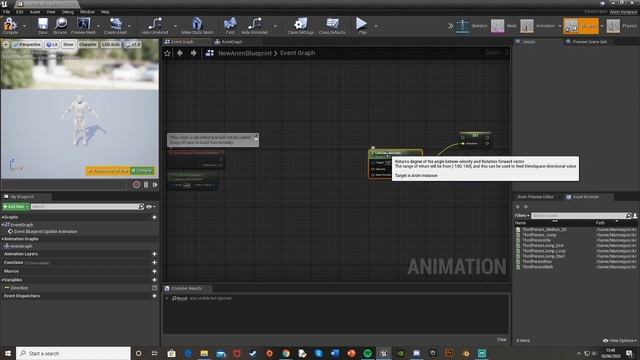Open the File menu
This screenshot has width=640, height=360.
click(x=7, y=12)
